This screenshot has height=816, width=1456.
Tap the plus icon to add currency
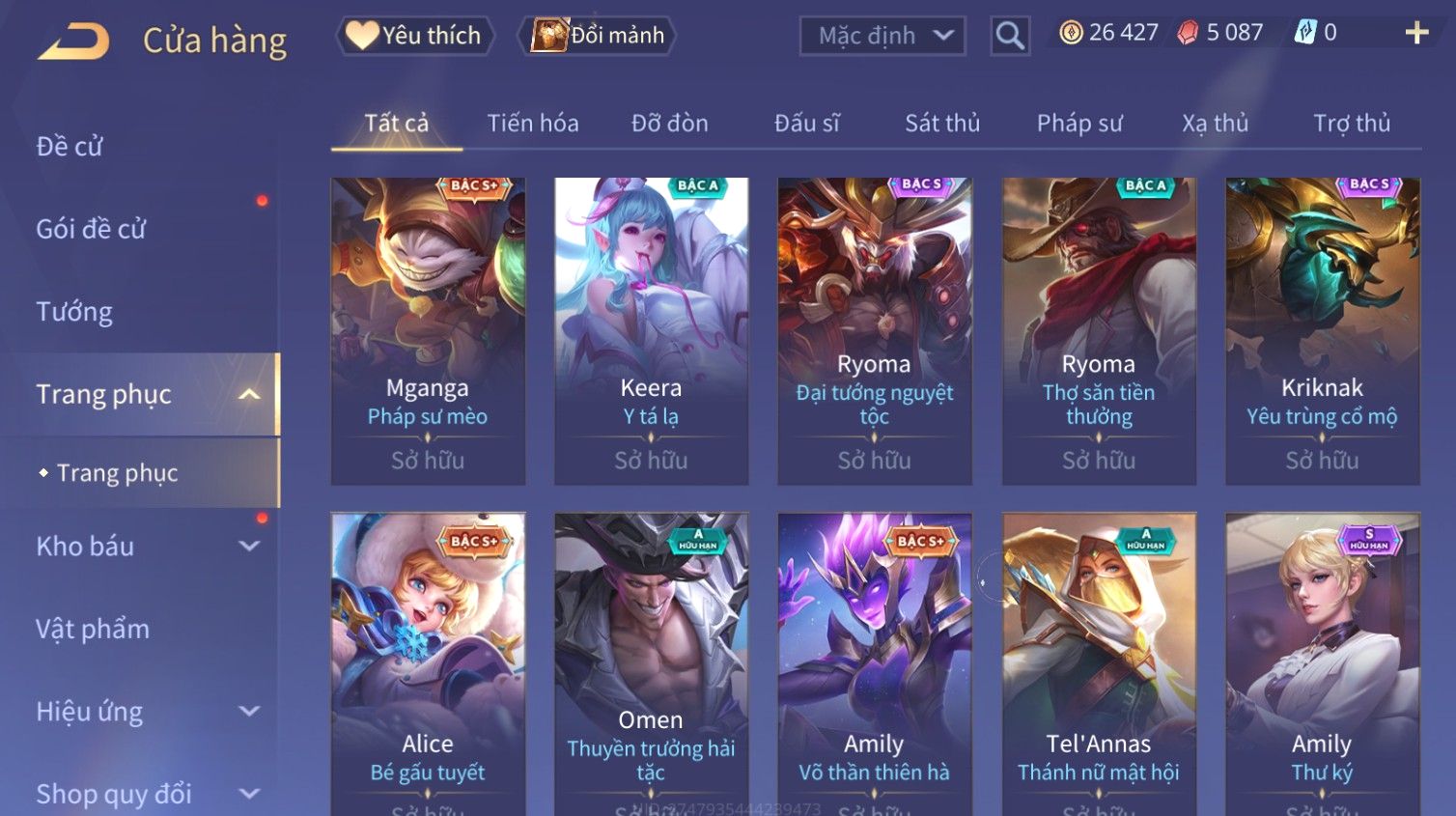point(1416,33)
